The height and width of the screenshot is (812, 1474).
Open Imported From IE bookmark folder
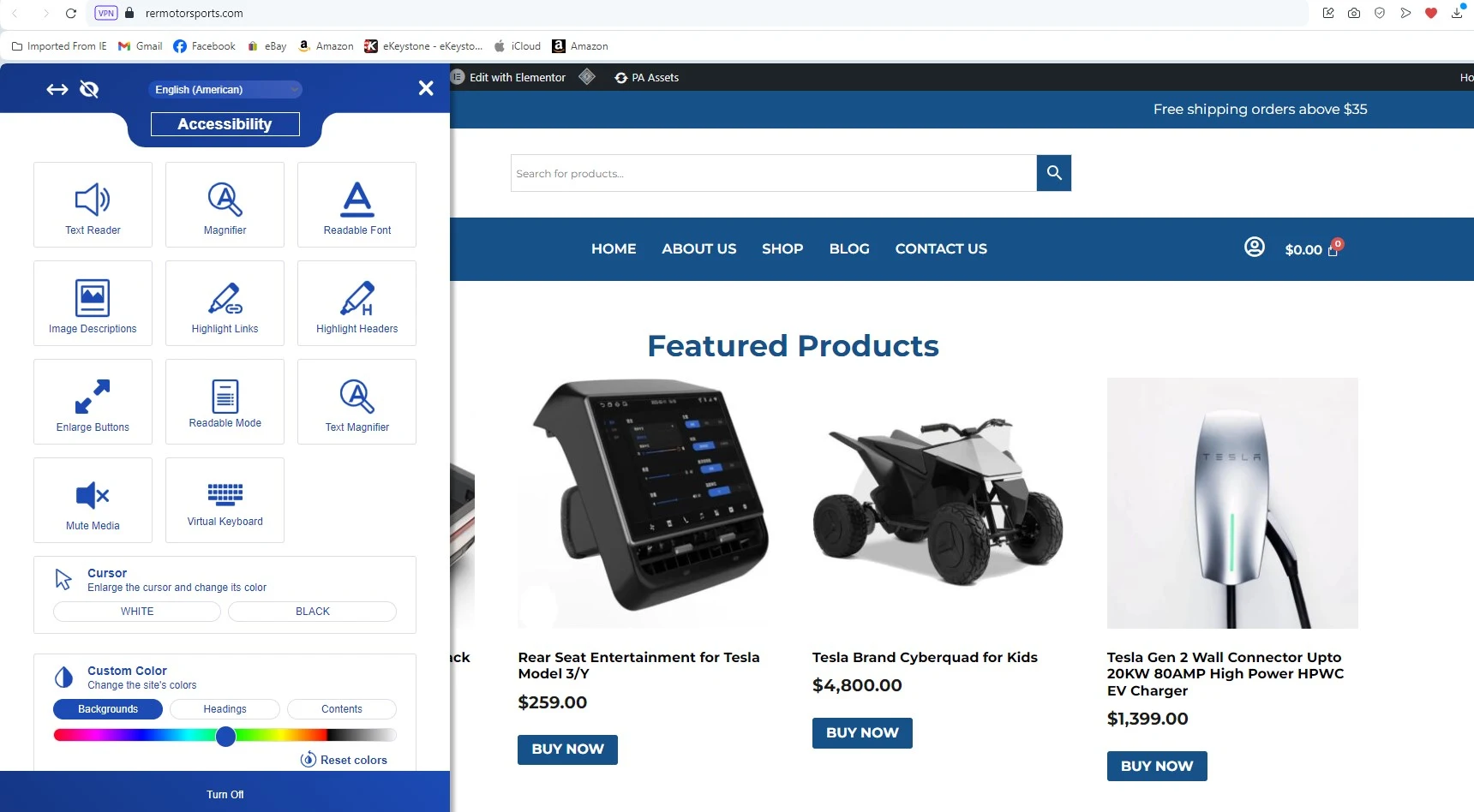coord(59,46)
